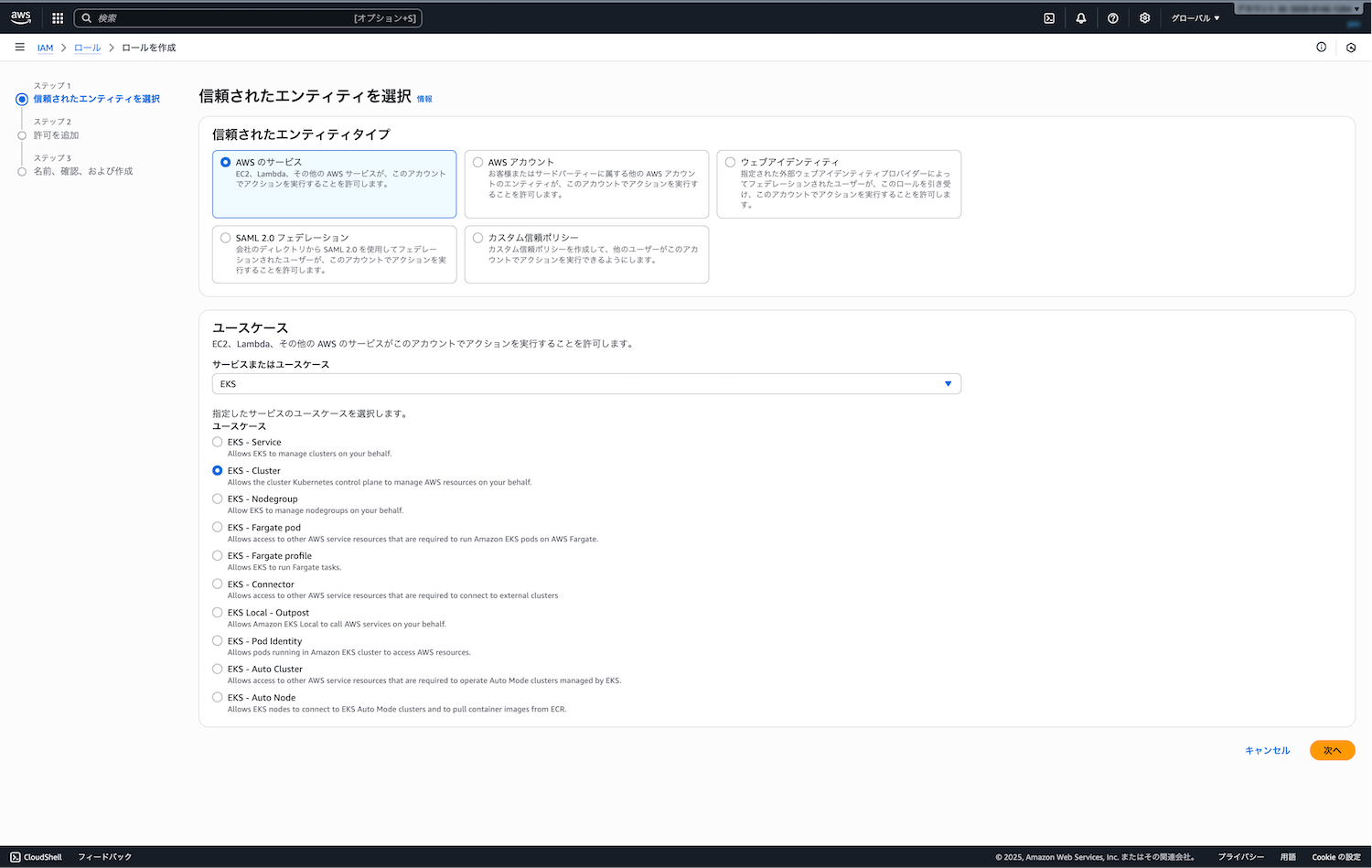Pick the EKS - Pod Identity use case
This screenshot has height=868, width=1372.
[218, 640]
